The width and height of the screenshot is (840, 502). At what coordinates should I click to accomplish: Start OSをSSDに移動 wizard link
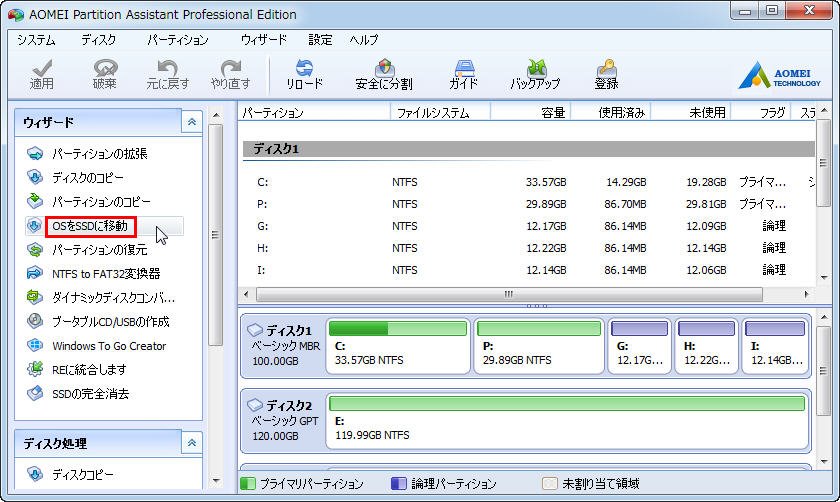point(90,226)
